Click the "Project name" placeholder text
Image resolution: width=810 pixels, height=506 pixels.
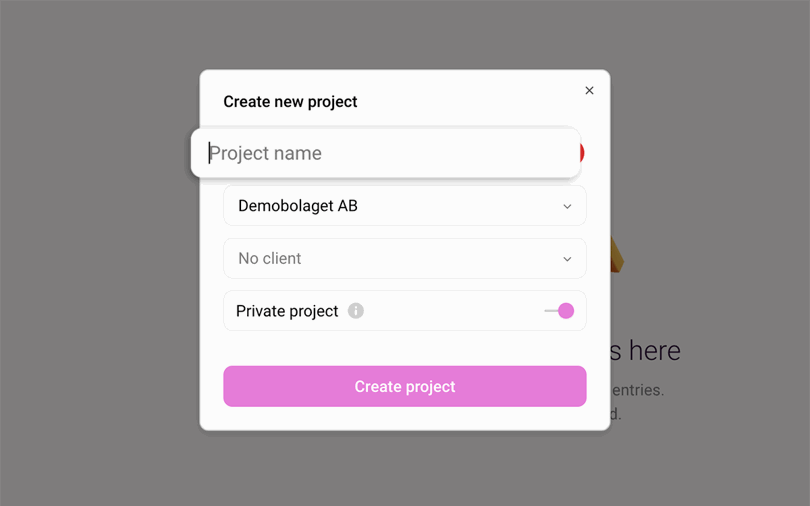(x=266, y=153)
